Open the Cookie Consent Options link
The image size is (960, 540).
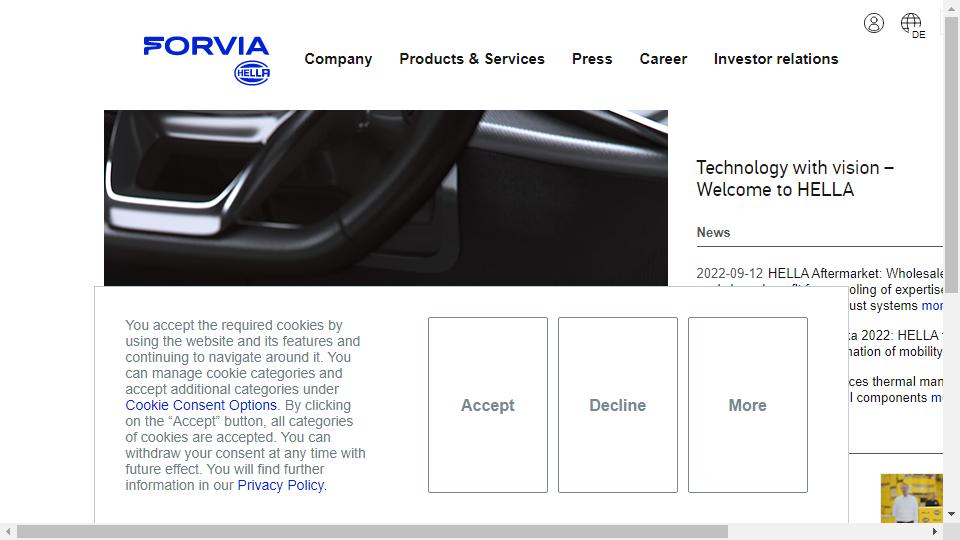tap(201, 405)
